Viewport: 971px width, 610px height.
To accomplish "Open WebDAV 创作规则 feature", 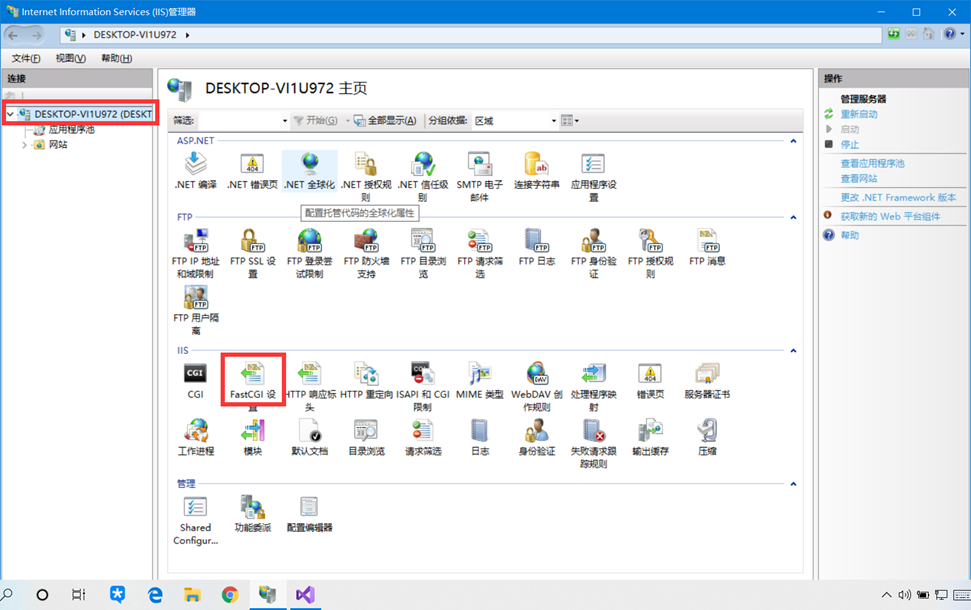I will pos(536,386).
